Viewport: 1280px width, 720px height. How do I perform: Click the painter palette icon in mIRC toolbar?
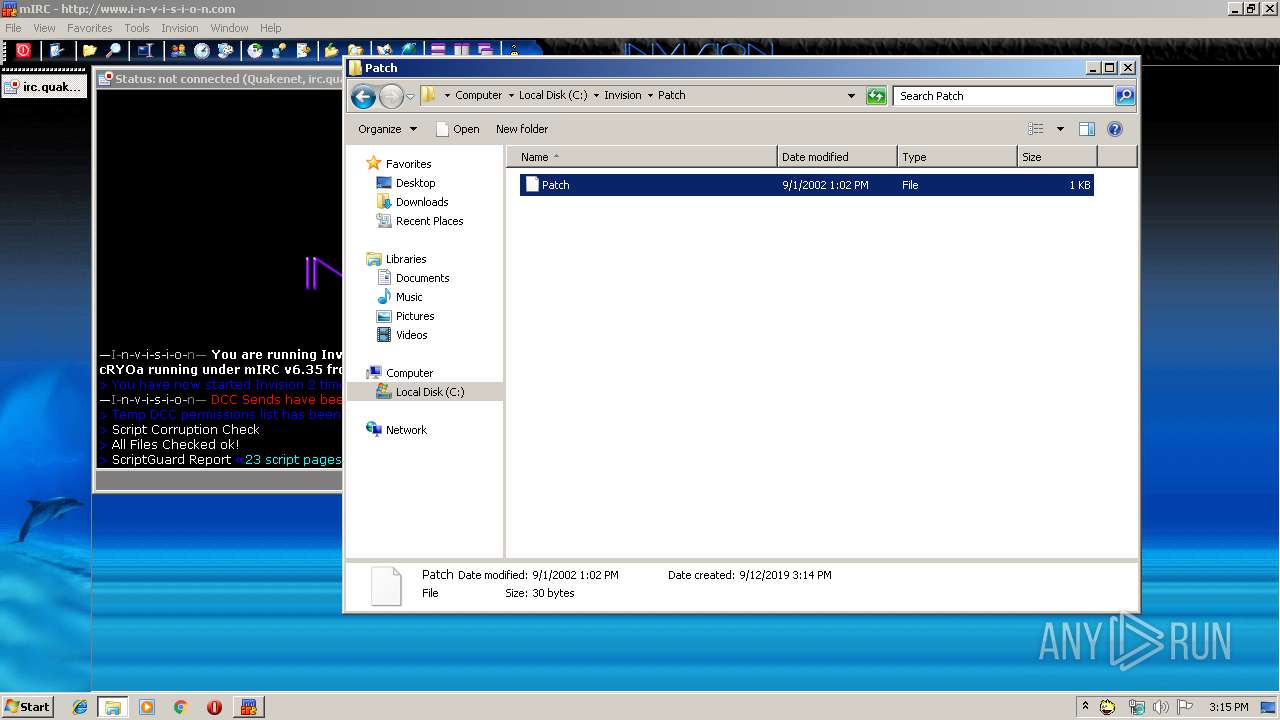(226, 50)
